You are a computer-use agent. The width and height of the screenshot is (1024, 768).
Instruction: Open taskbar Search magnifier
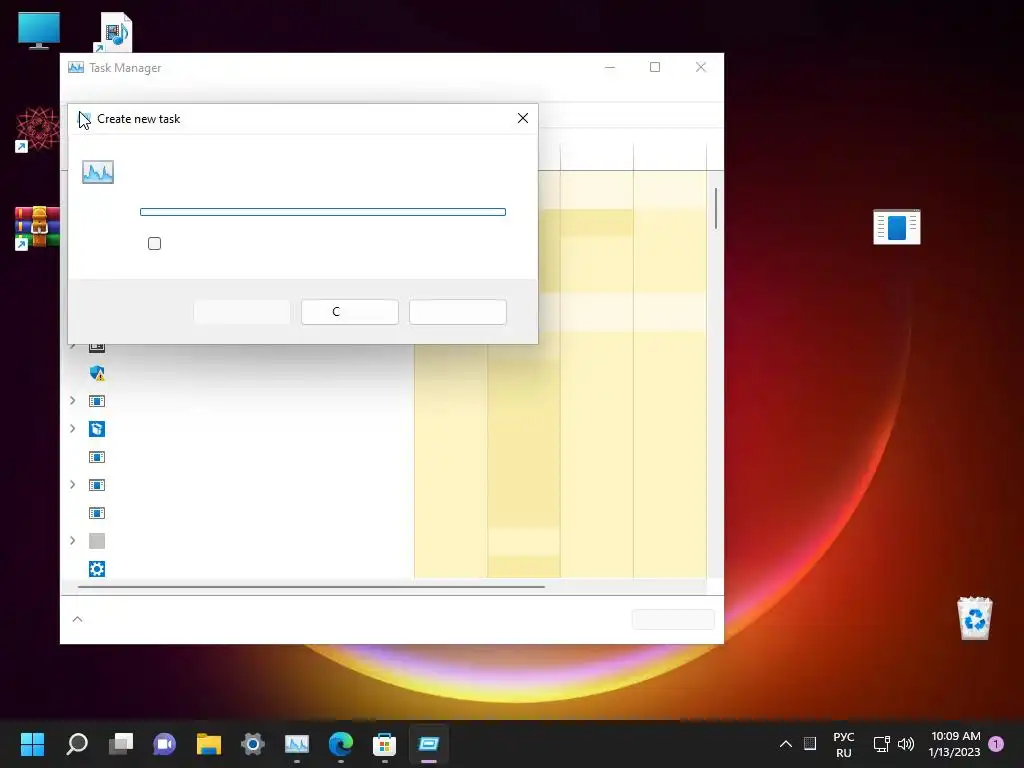tap(77, 744)
